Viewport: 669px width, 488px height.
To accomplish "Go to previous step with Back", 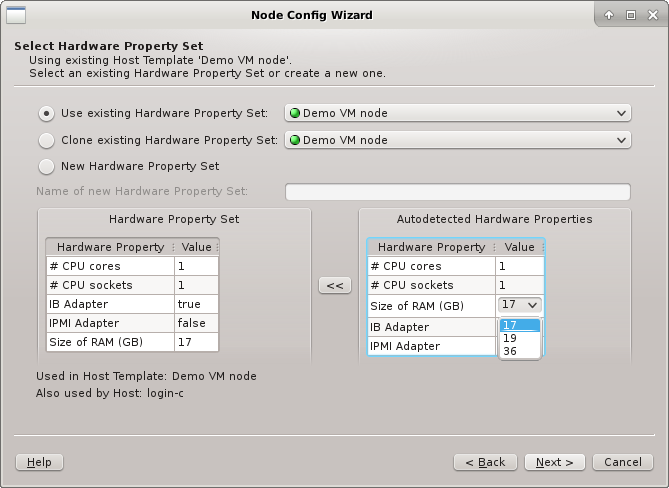I will click(x=485, y=462).
